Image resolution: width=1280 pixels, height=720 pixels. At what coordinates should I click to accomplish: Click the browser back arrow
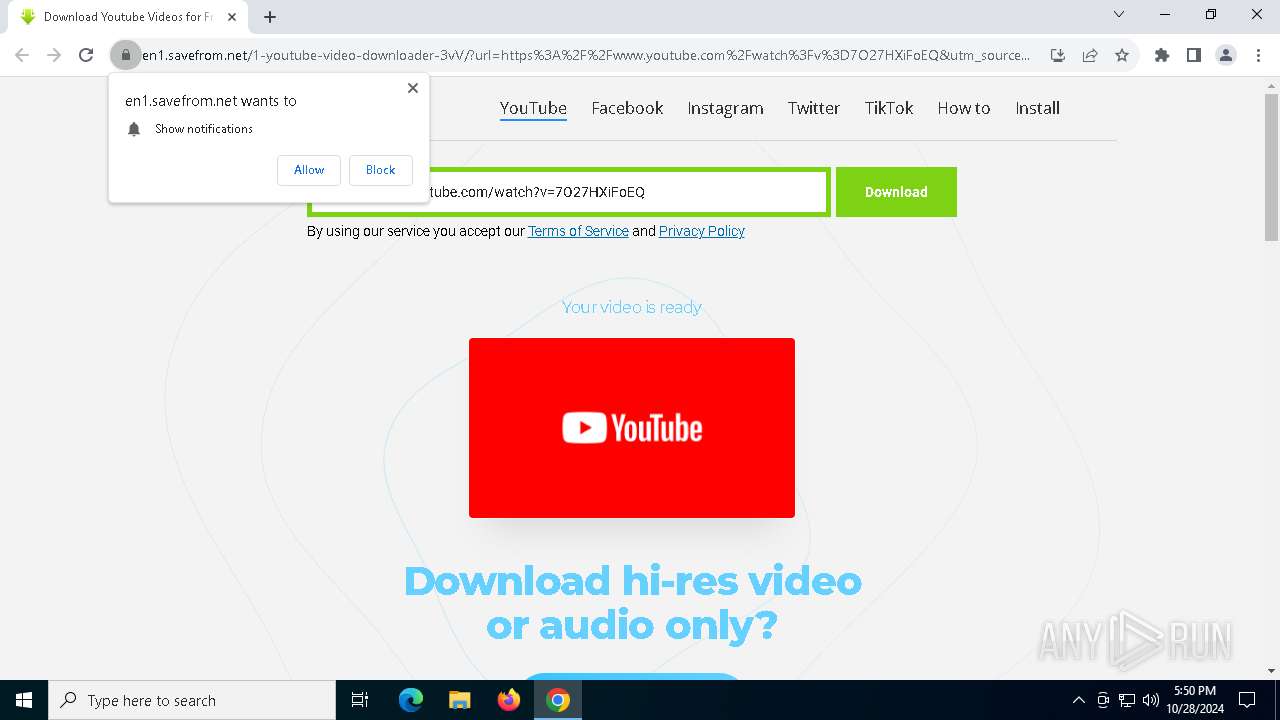coord(22,55)
